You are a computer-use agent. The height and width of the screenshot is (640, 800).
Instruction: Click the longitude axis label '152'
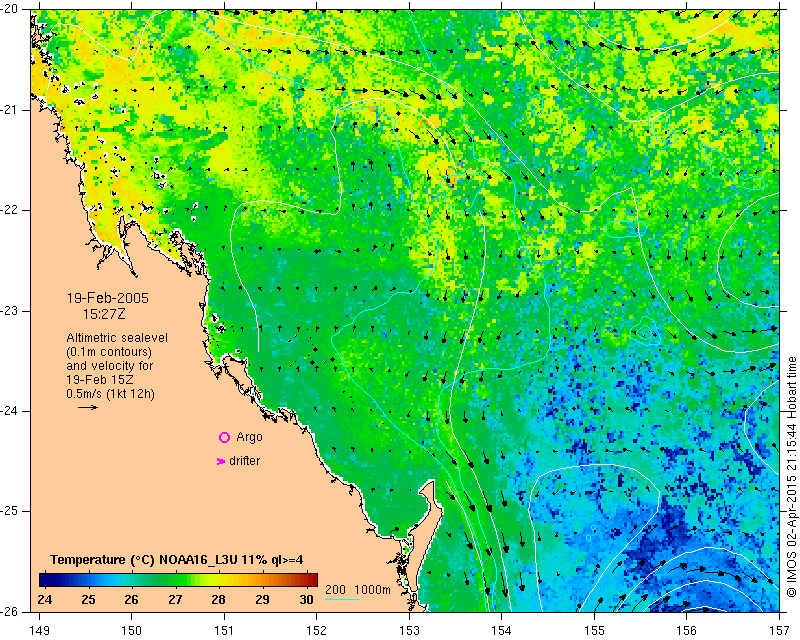(317, 631)
